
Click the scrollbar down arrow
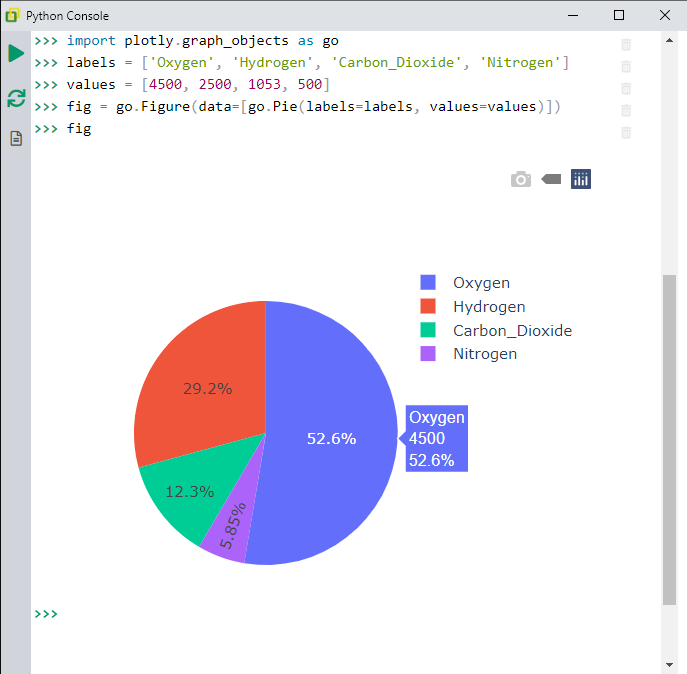tap(669, 665)
